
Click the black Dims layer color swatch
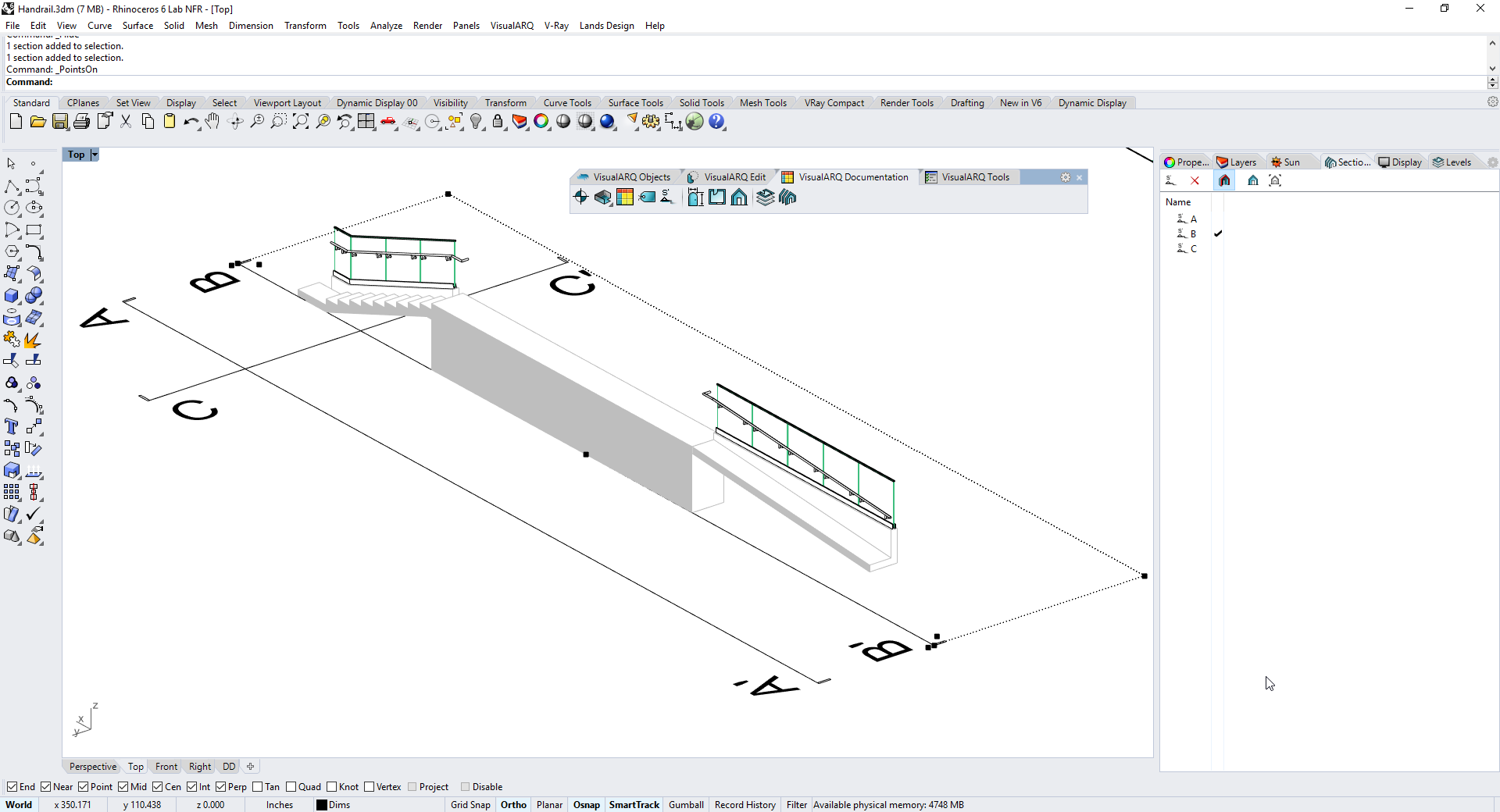click(x=321, y=805)
